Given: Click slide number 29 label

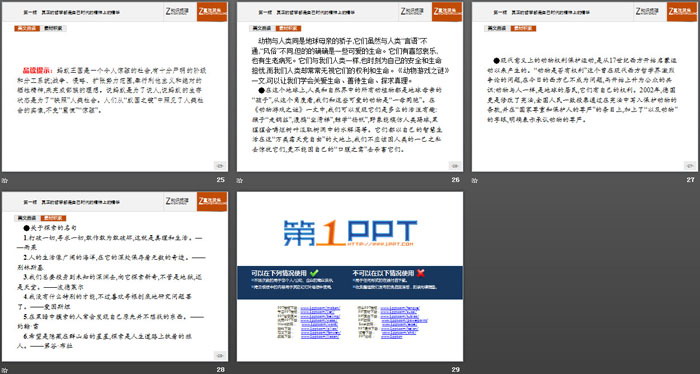Looking at the screenshot, I should point(455,370).
